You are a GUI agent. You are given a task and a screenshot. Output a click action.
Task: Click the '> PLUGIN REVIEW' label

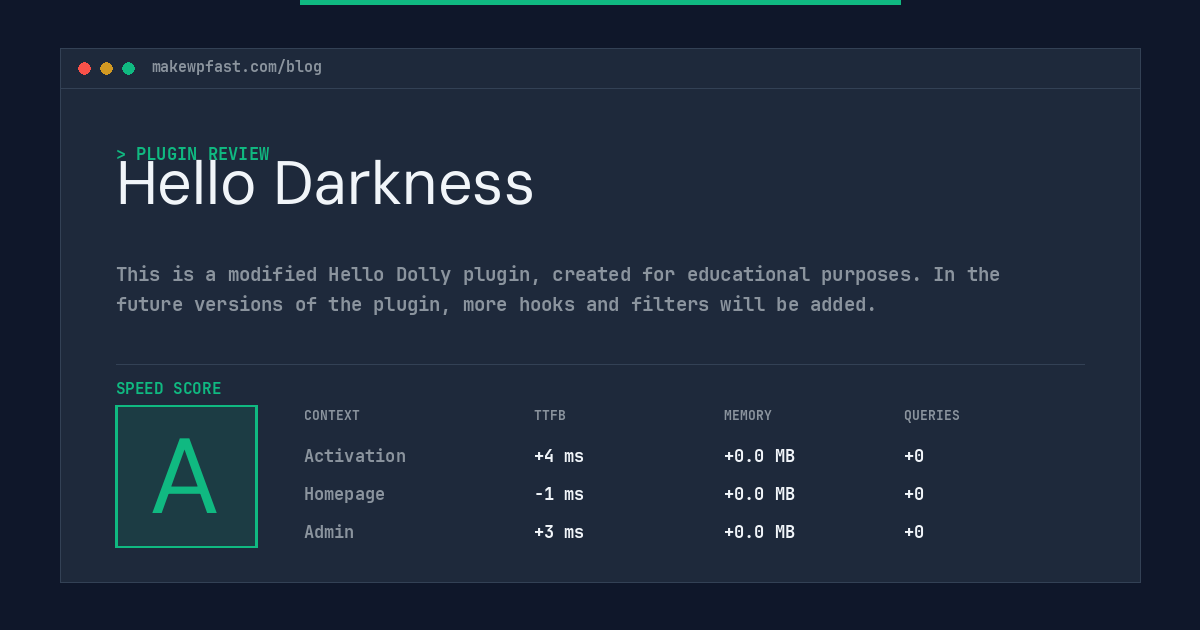tap(193, 154)
